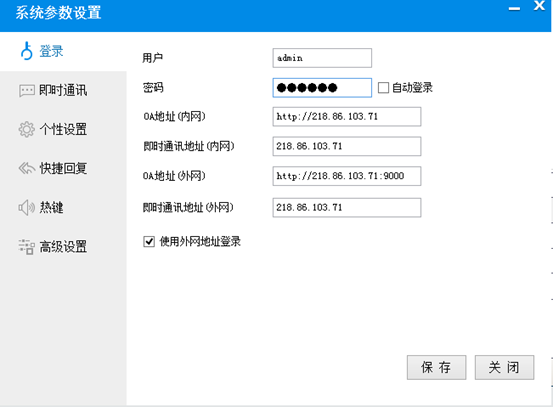The height and width of the screenshot is (407, 558).
Task: Minimize the system settings window
Action: [514, 9]
